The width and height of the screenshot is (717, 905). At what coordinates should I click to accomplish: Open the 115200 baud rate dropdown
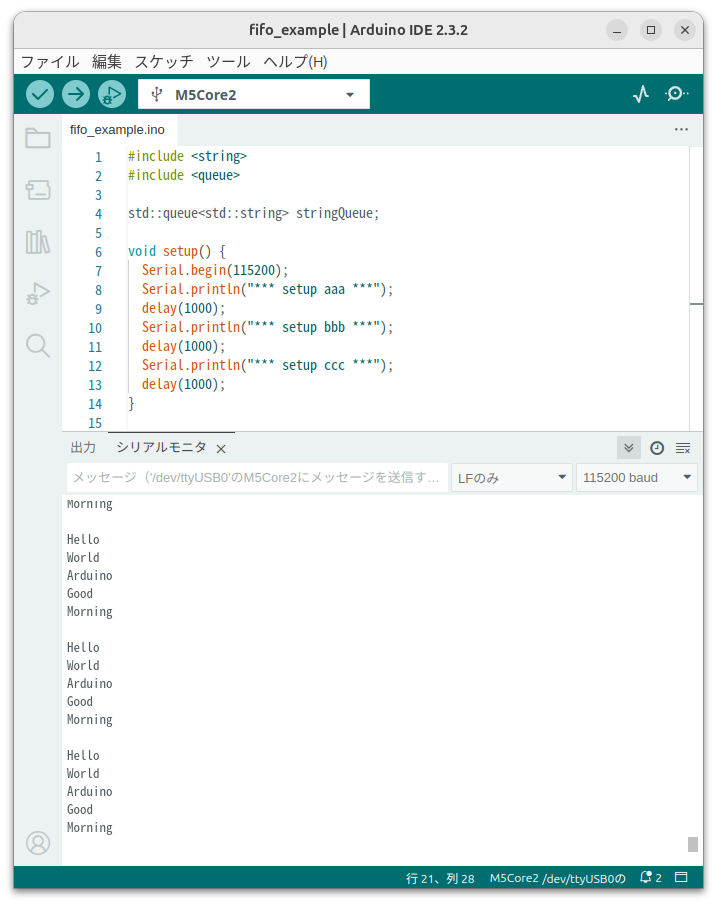tap(637, 478)
